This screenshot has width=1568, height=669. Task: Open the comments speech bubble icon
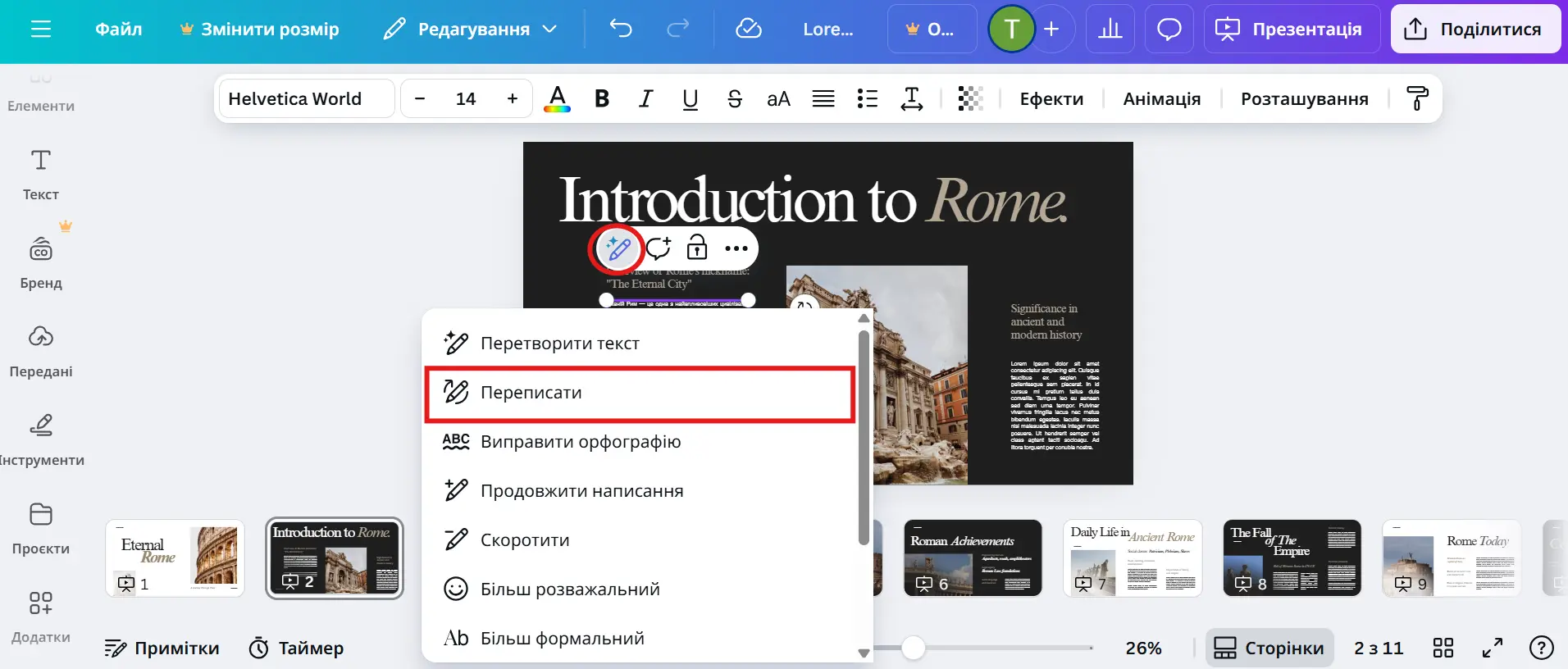(x=1169, y=30)
